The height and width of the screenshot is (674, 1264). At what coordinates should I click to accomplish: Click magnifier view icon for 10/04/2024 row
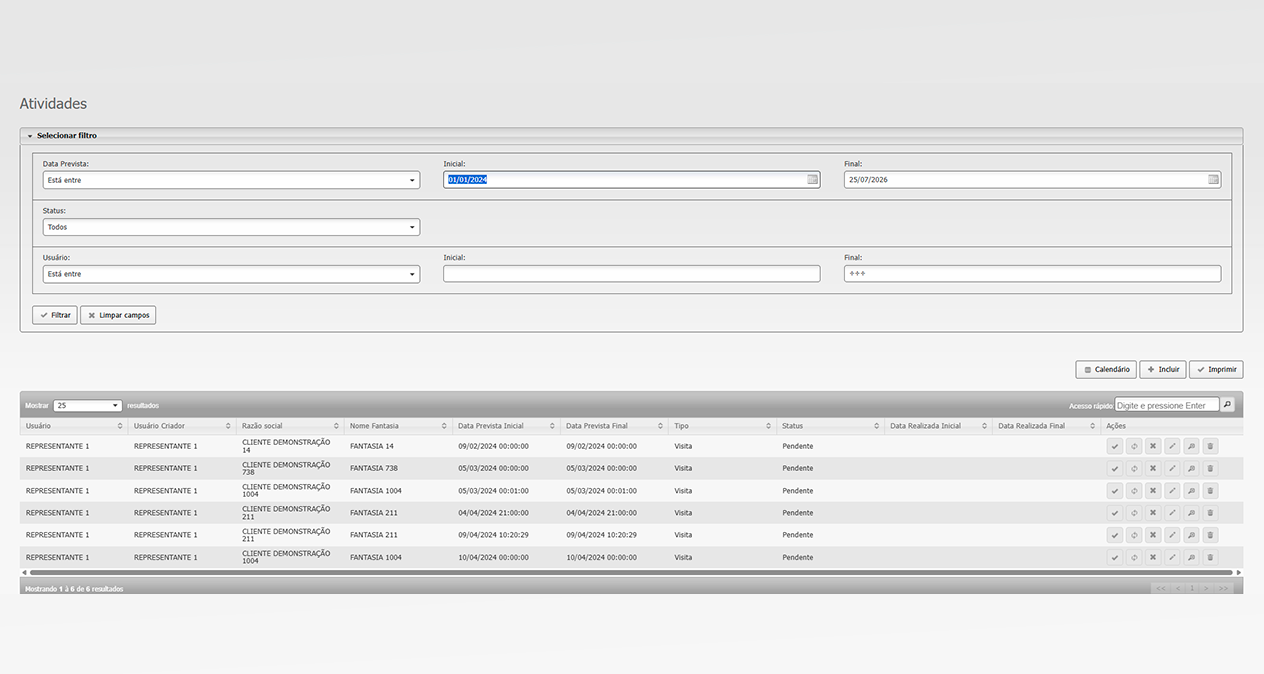1191,557
